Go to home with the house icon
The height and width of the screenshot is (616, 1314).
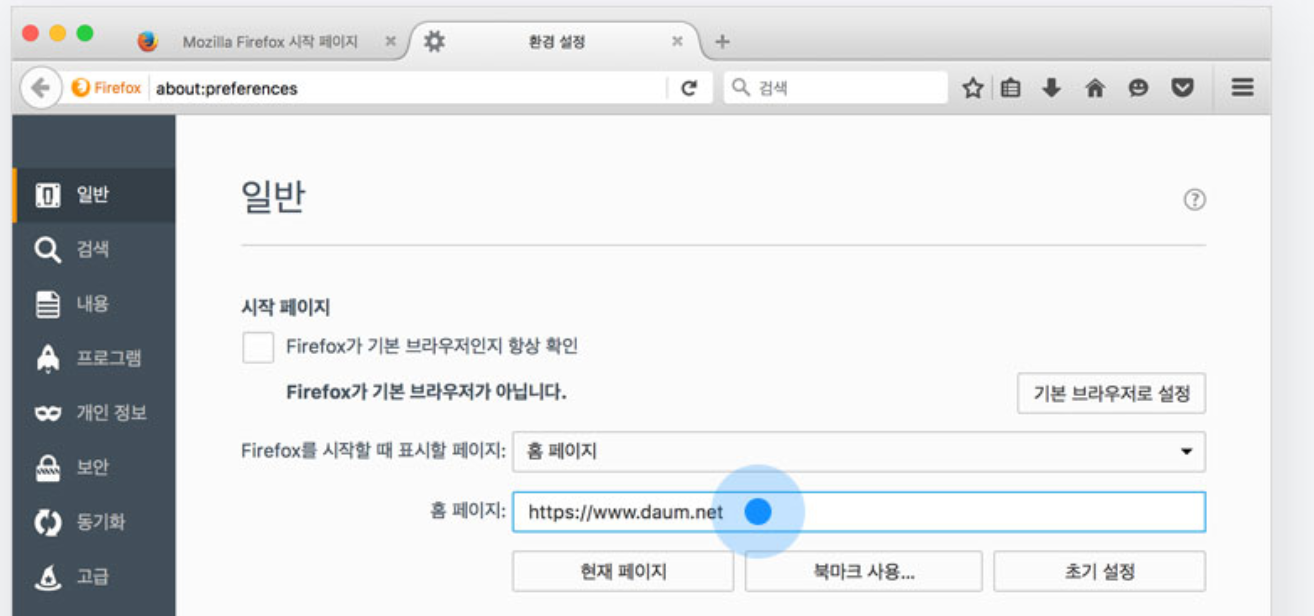1095,88
